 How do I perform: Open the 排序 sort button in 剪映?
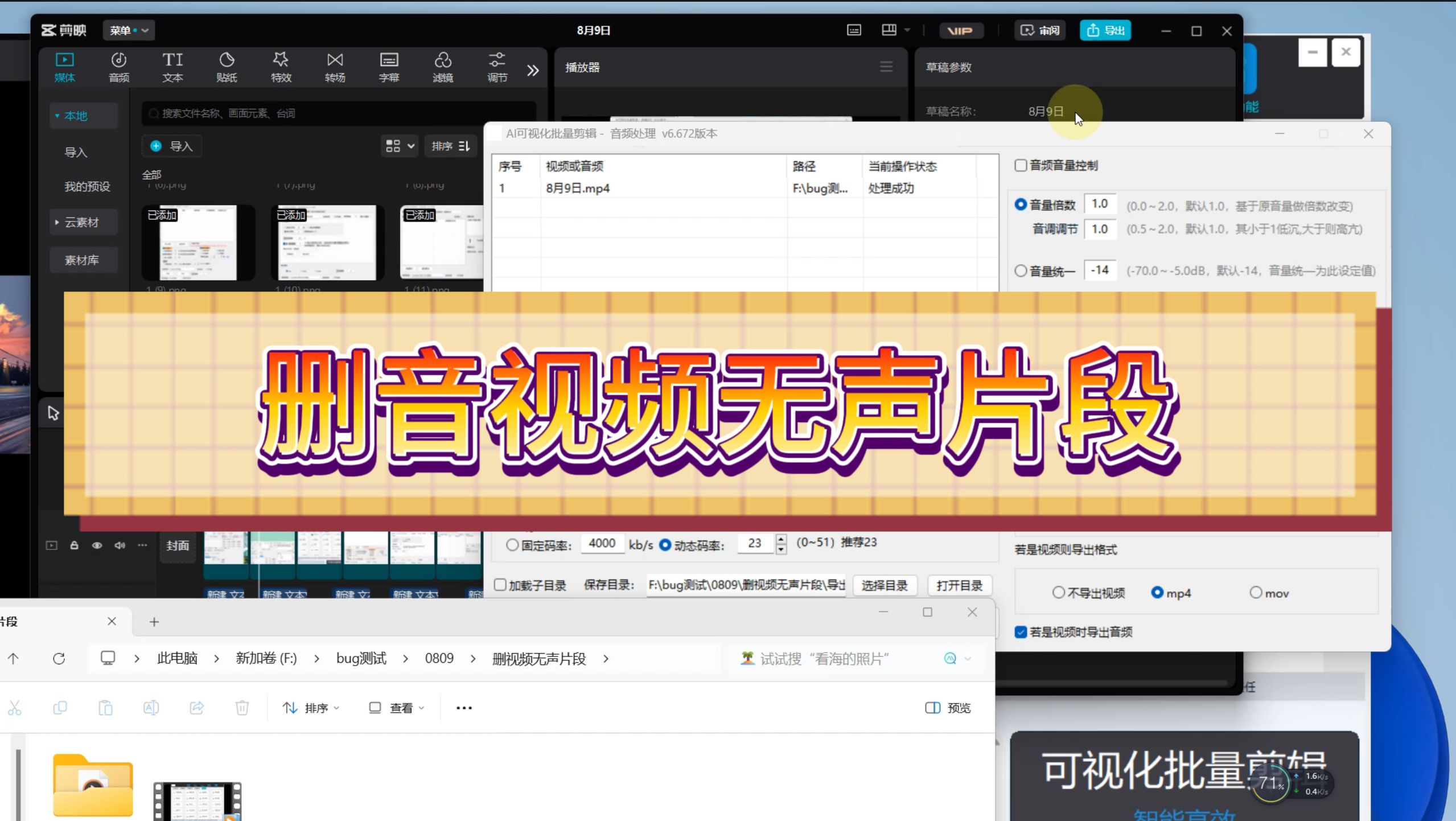[x=450, y=146]
